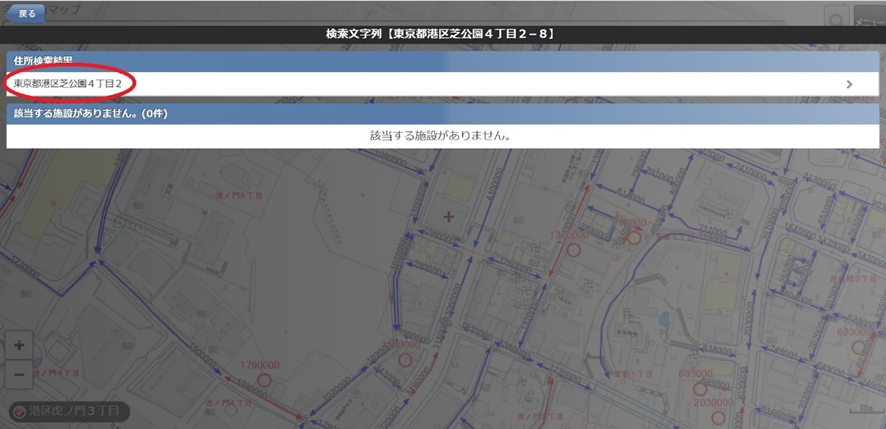Viewport: 886px width, 429px height.
Task: Click the 戻る back button
Action: pyautogui.click(x=25, y=14)
